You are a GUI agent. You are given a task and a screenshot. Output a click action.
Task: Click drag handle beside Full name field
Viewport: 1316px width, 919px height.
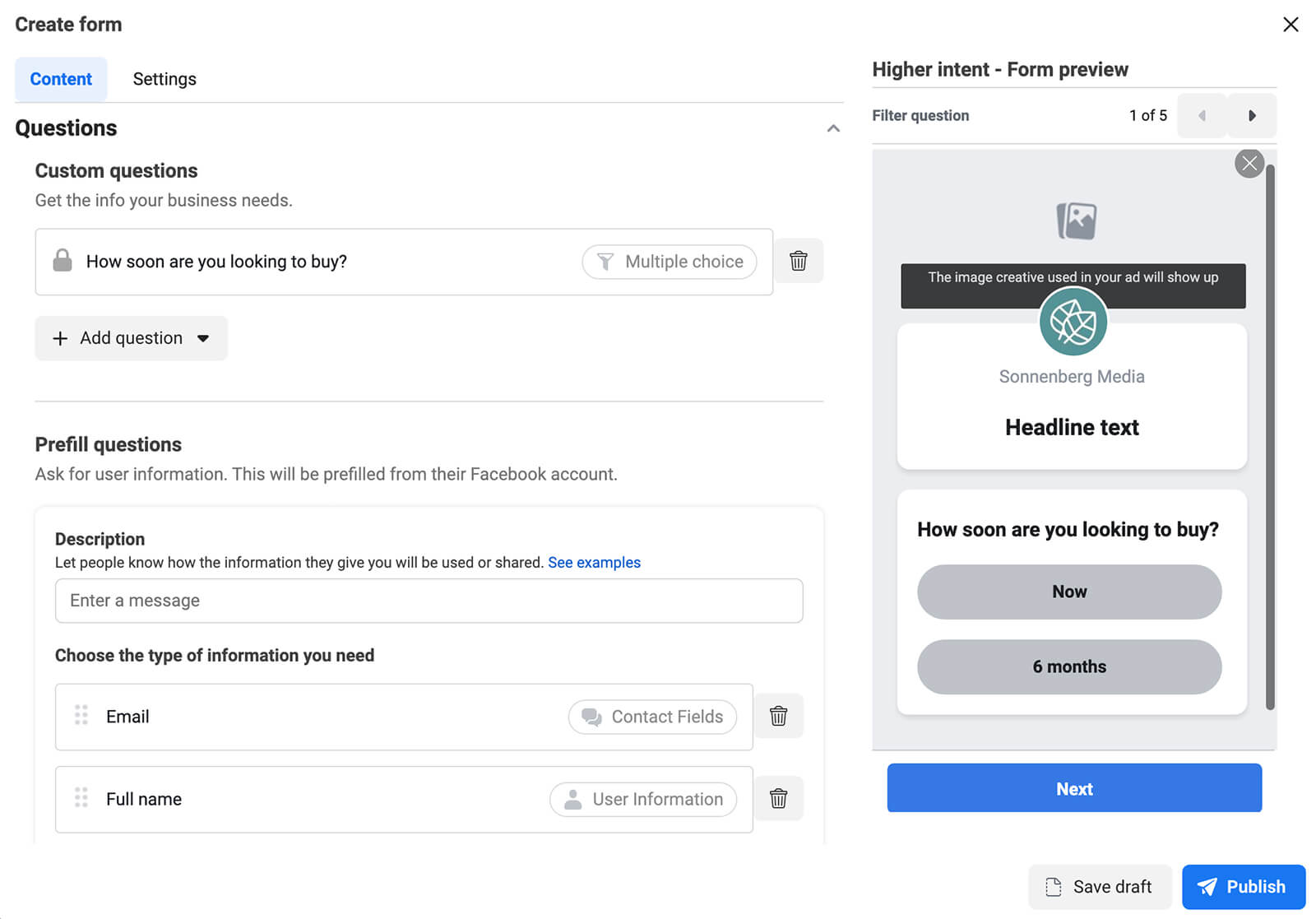tap(81, 797)
